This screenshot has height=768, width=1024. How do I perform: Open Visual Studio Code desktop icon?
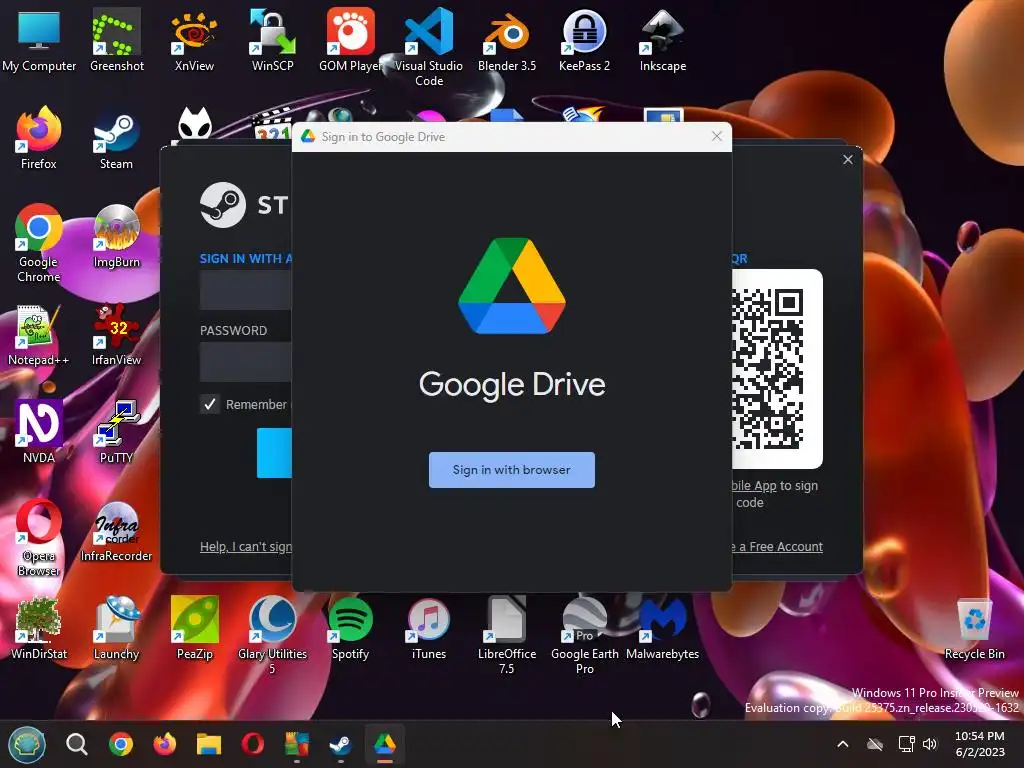point(428,47)
